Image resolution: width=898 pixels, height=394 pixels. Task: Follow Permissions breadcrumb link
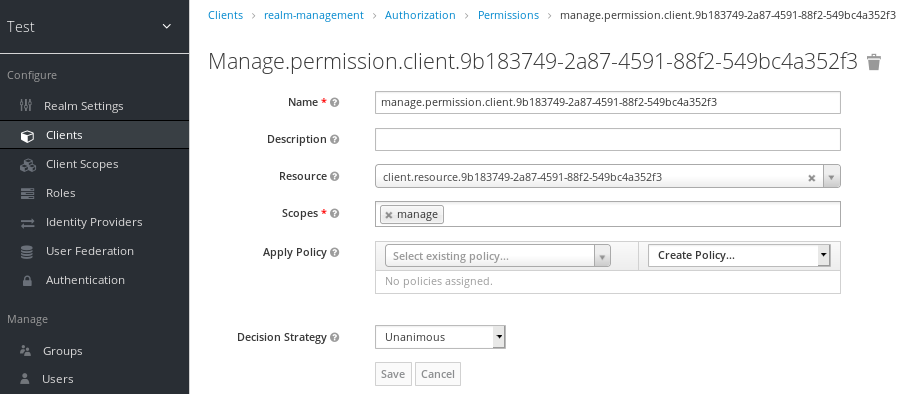coord(509,15)
